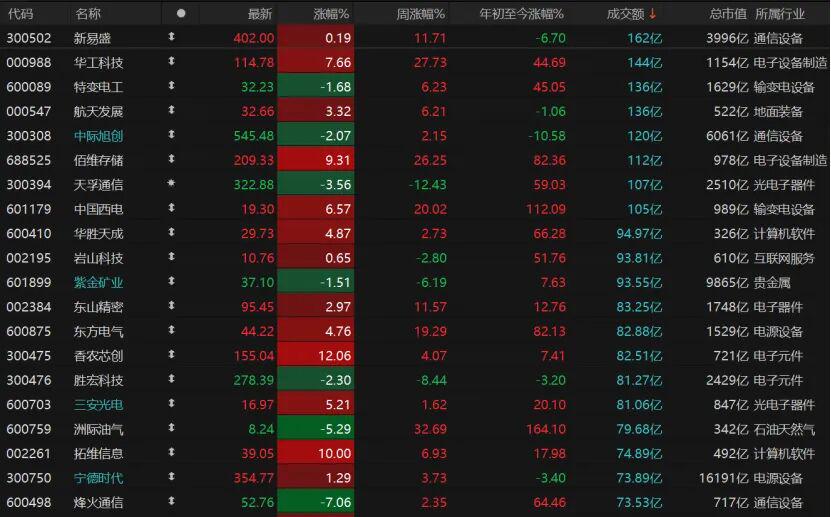Click the marker icon beside 烽火通信

coord(171,502)
